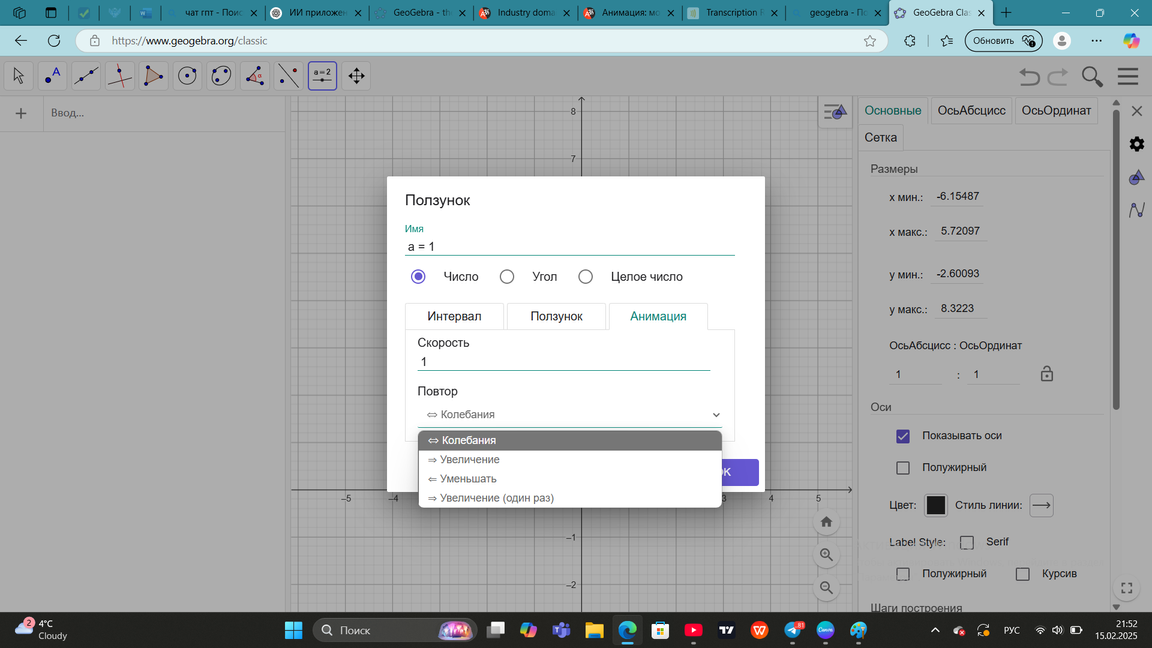Select the Угол radio button
The width and height of the screenshot is (1152, 648).
(x=507, y=277)
